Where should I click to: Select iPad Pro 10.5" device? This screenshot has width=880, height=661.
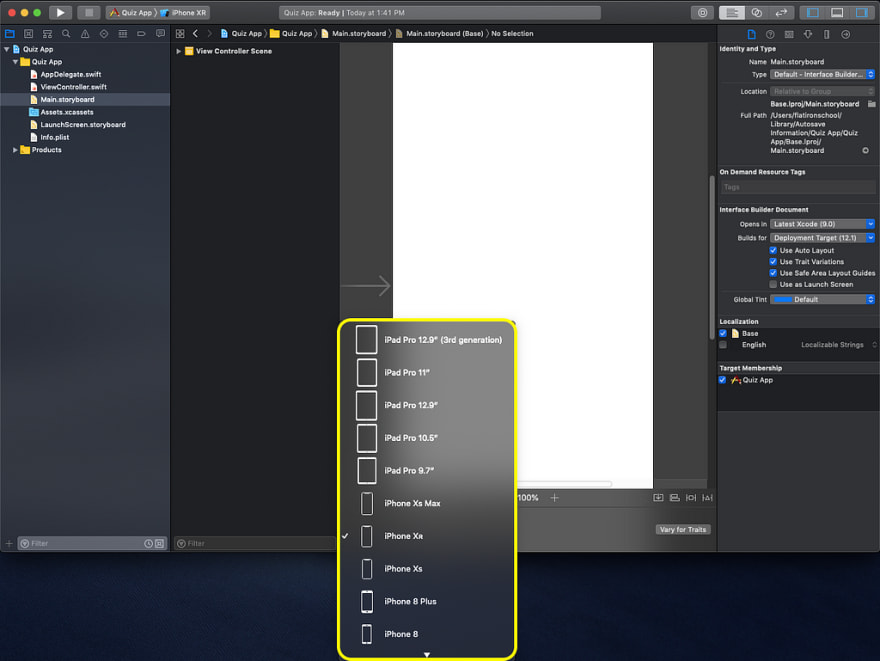coord(427,438)
